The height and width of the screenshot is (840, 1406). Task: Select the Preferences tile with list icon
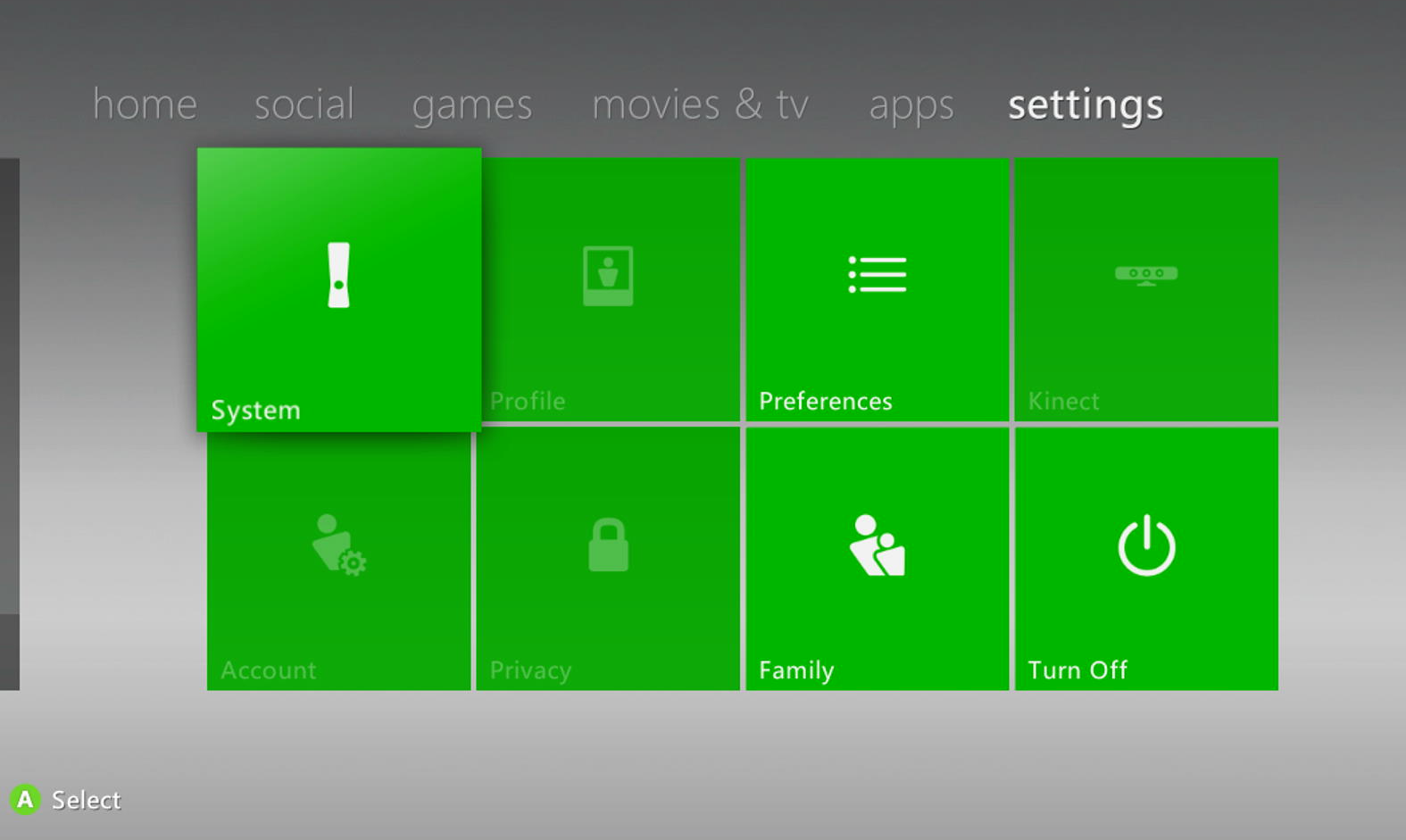[878, 289]
